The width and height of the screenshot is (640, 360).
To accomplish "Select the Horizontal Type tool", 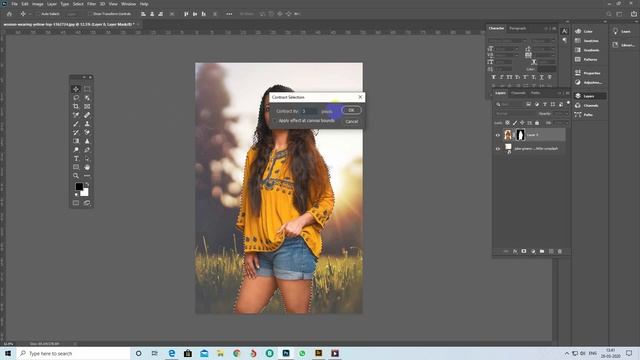I will coord(76,158).
